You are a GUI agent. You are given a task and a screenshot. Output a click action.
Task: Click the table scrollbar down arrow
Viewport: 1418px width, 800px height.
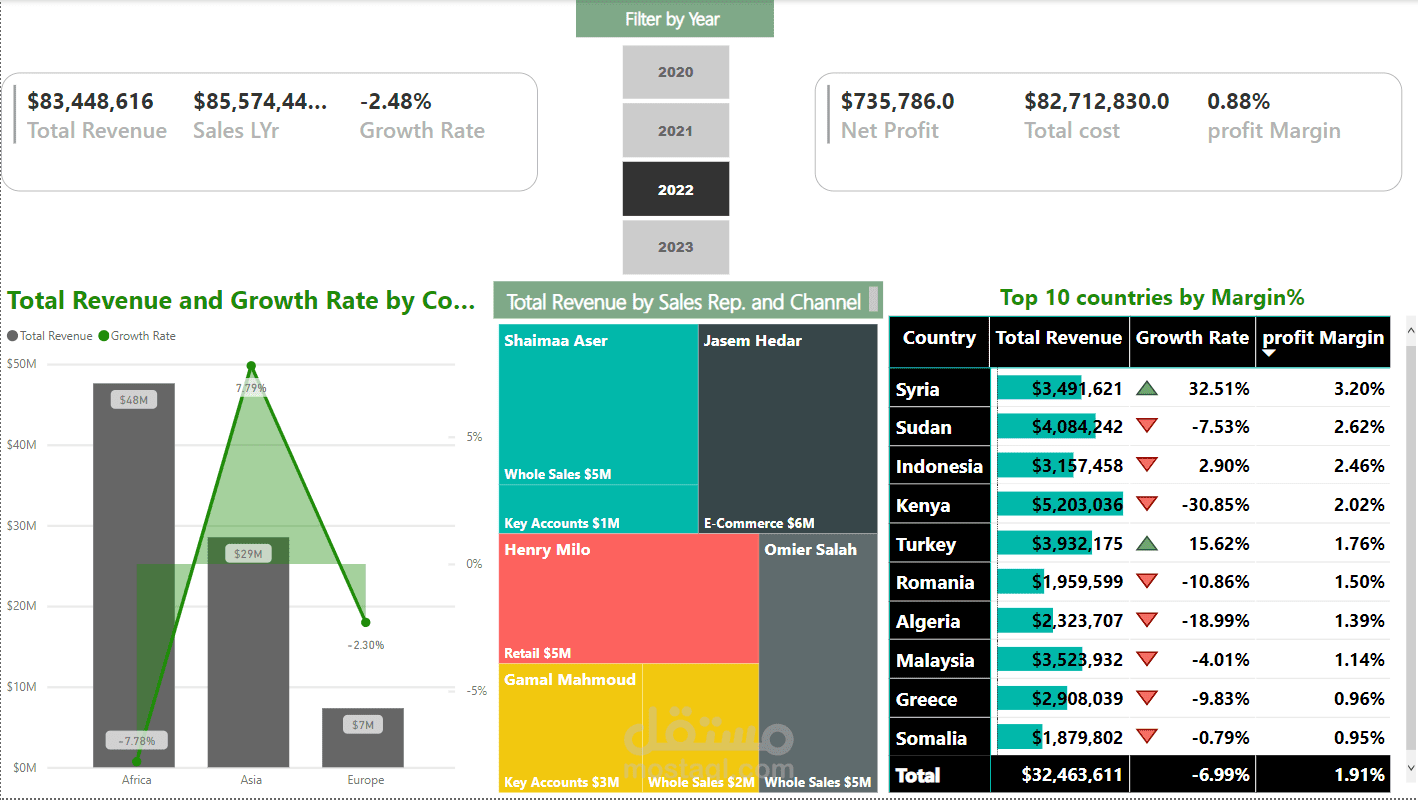tap(1411, 769)
